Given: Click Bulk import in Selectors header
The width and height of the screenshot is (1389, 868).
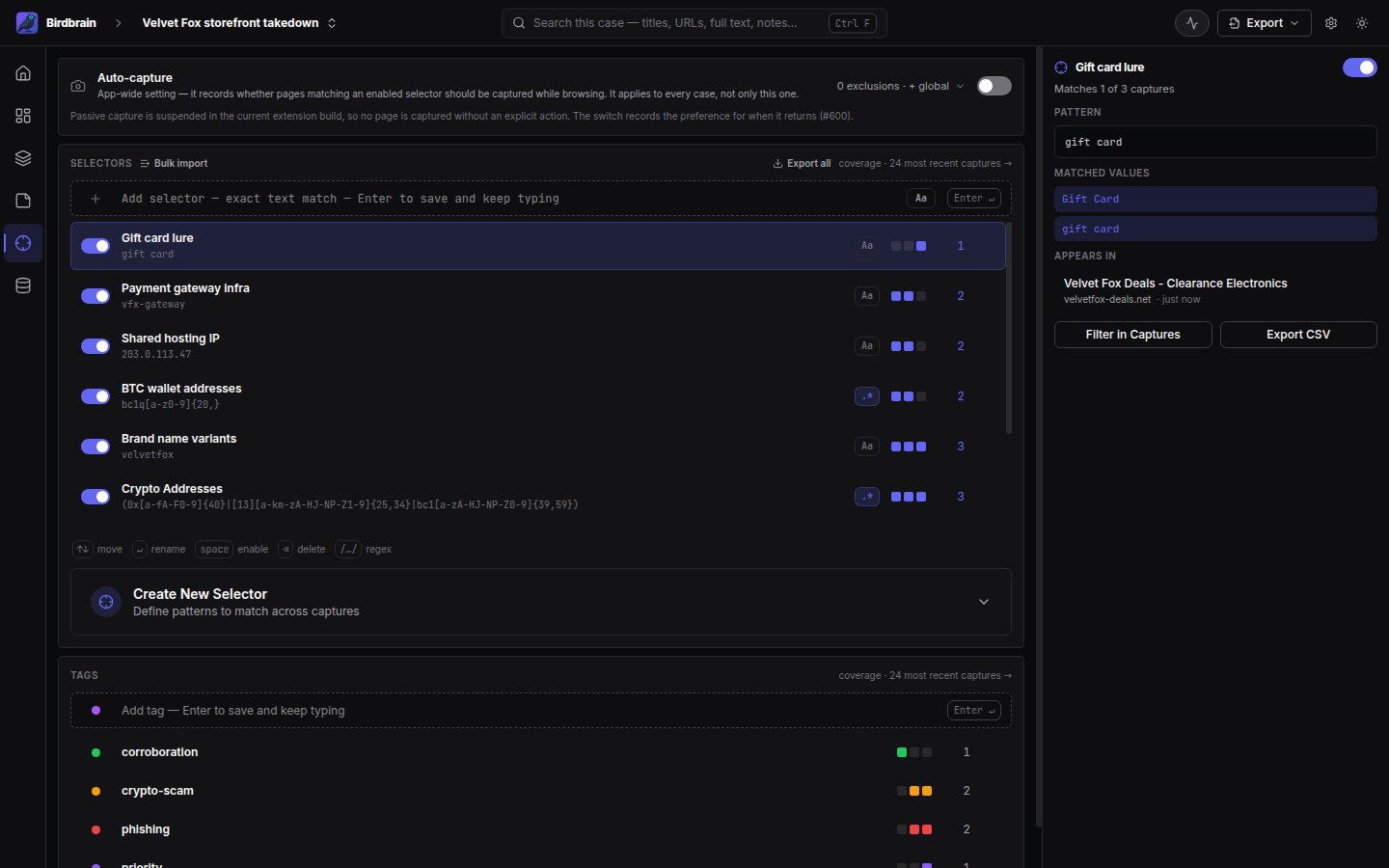Looking at the screenshot, I should point(174,164).
